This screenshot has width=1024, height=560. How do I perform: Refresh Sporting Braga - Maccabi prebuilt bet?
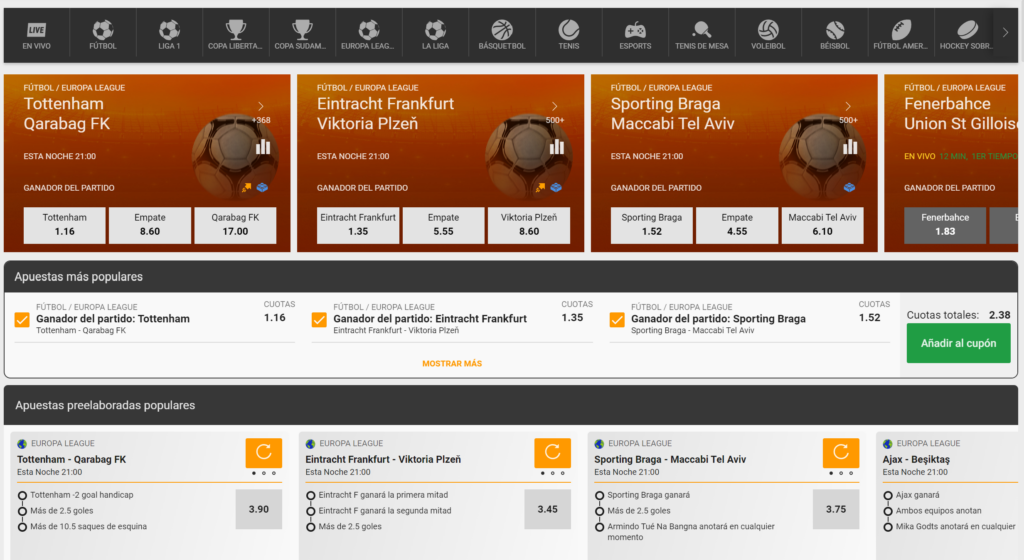click(841, 452)
